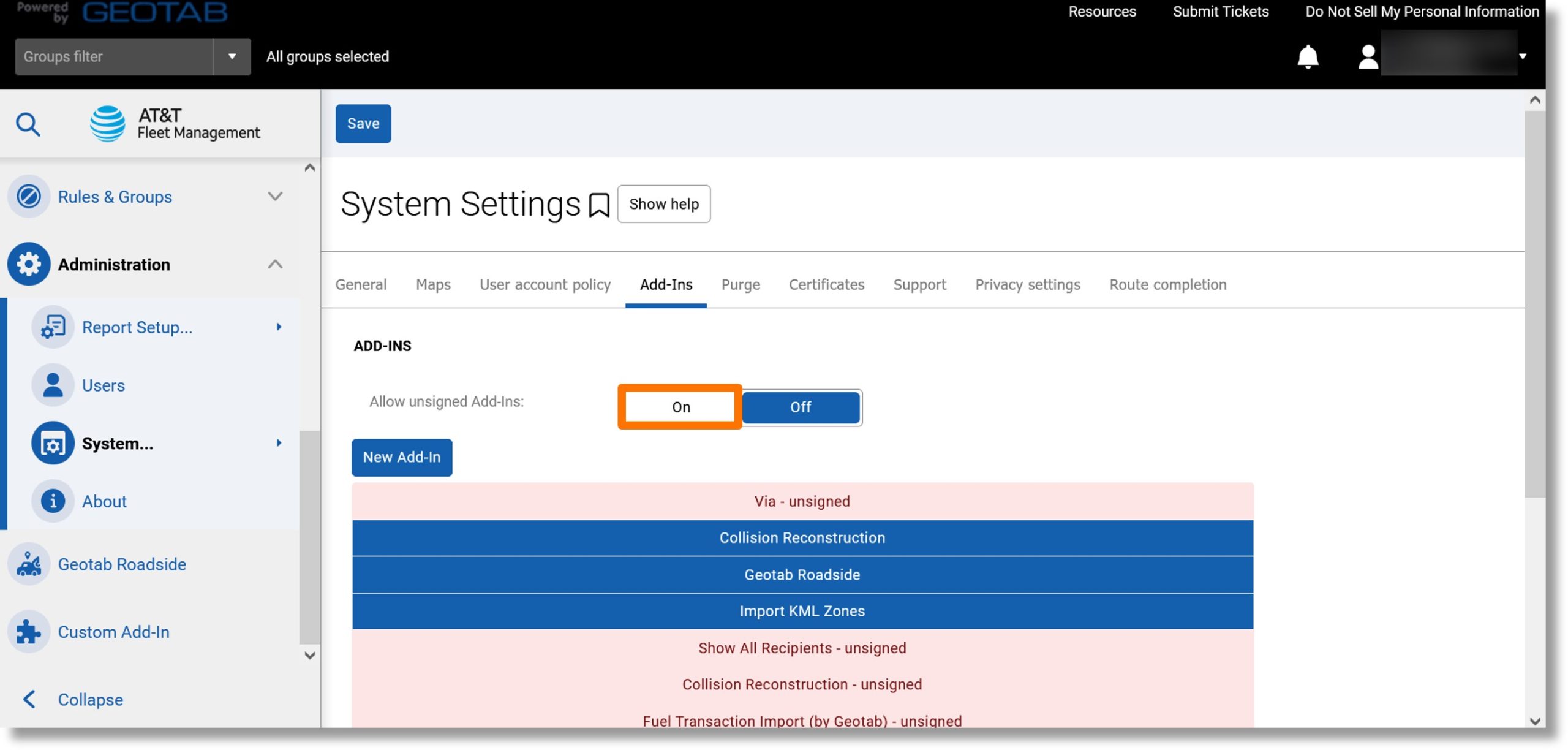The image size is (1568, 750).
Task: Click the AT&T globe logo
Action: tap(108, 123)
